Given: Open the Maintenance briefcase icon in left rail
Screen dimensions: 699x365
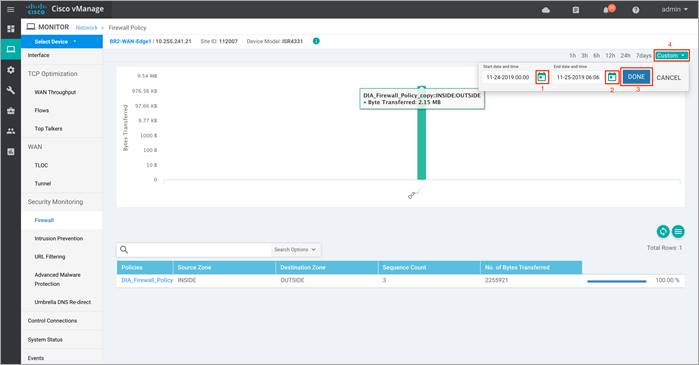Looking at the screenshot, I should (x=11, y=111).
